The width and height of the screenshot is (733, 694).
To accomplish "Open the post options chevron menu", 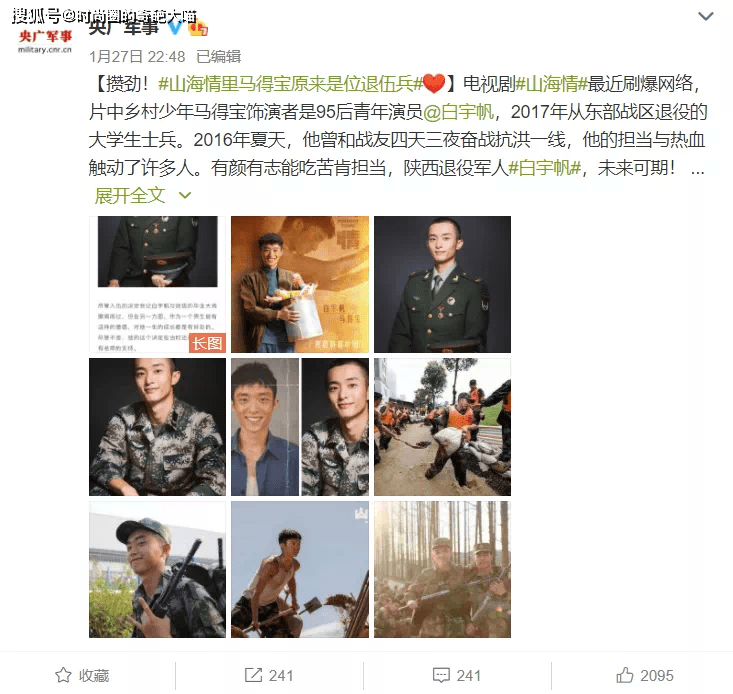I will pyautogui.click(x=705, y=16).
